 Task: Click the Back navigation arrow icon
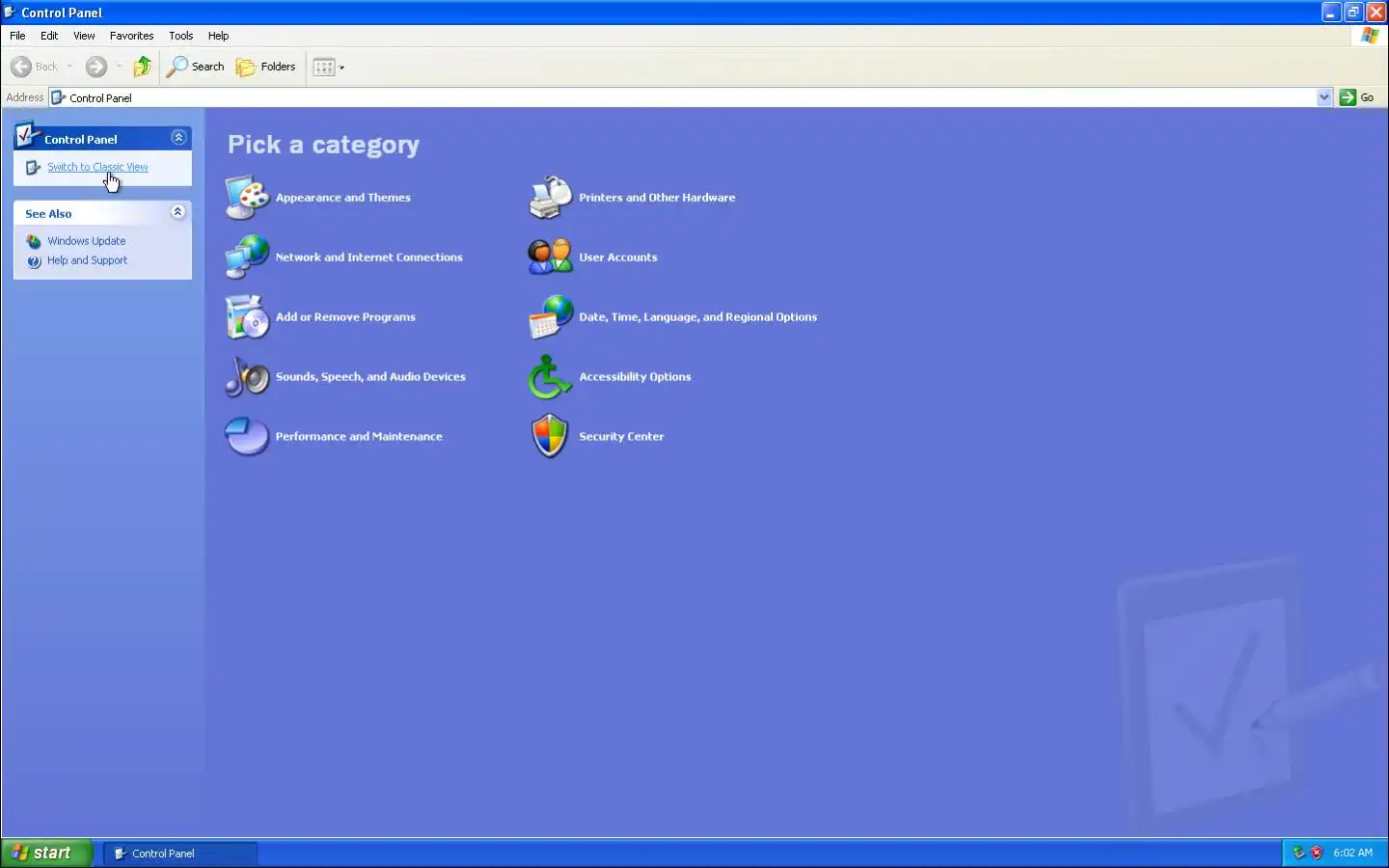click(21, 67)
